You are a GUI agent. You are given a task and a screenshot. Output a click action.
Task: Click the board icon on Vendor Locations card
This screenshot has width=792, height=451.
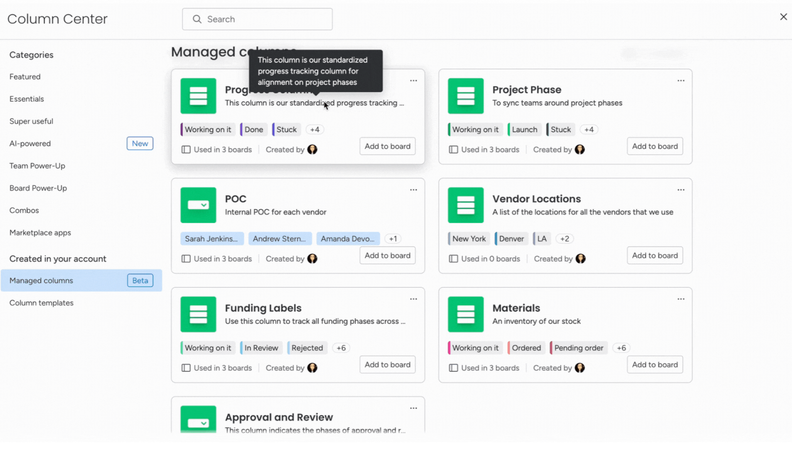(454, 259)
